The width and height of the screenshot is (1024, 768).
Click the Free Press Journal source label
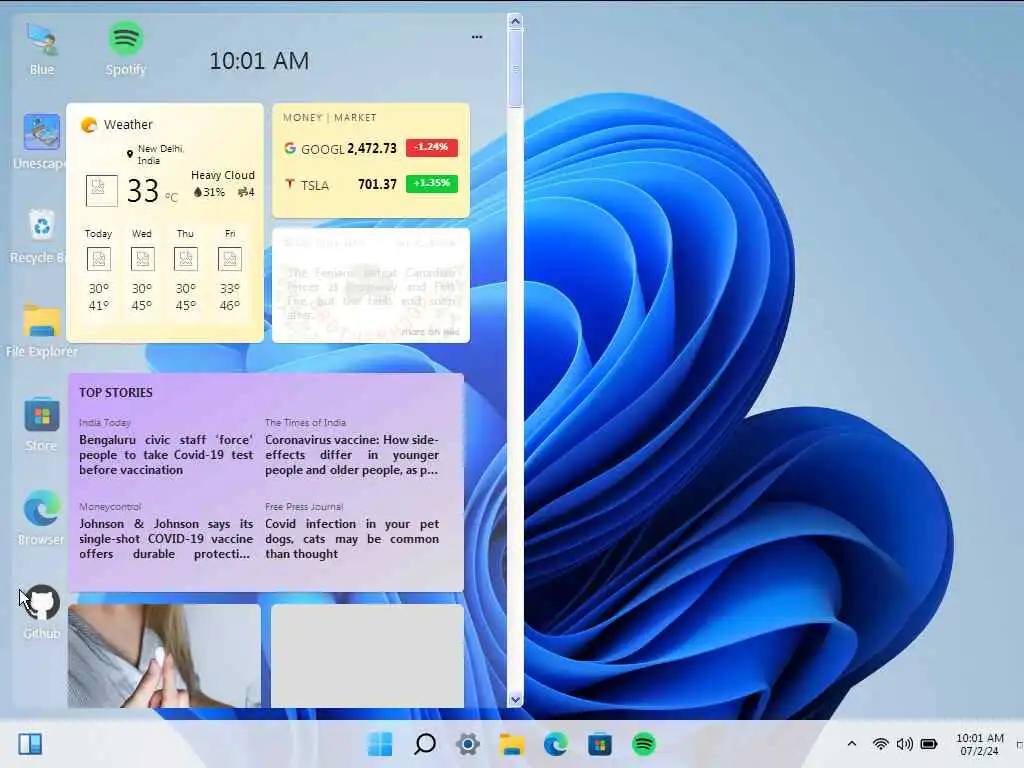click(304, 507)
